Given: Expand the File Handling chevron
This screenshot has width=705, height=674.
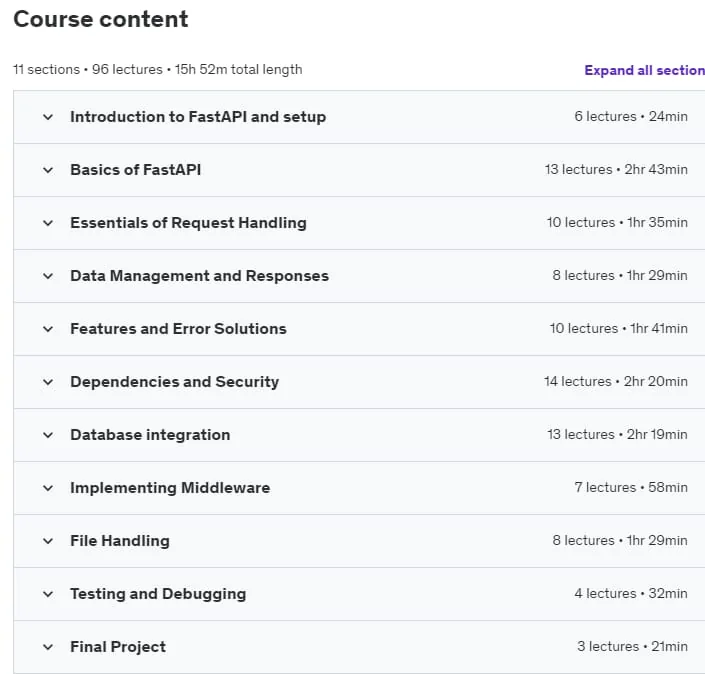Looking at the screenshot, I should click(48, 541).
